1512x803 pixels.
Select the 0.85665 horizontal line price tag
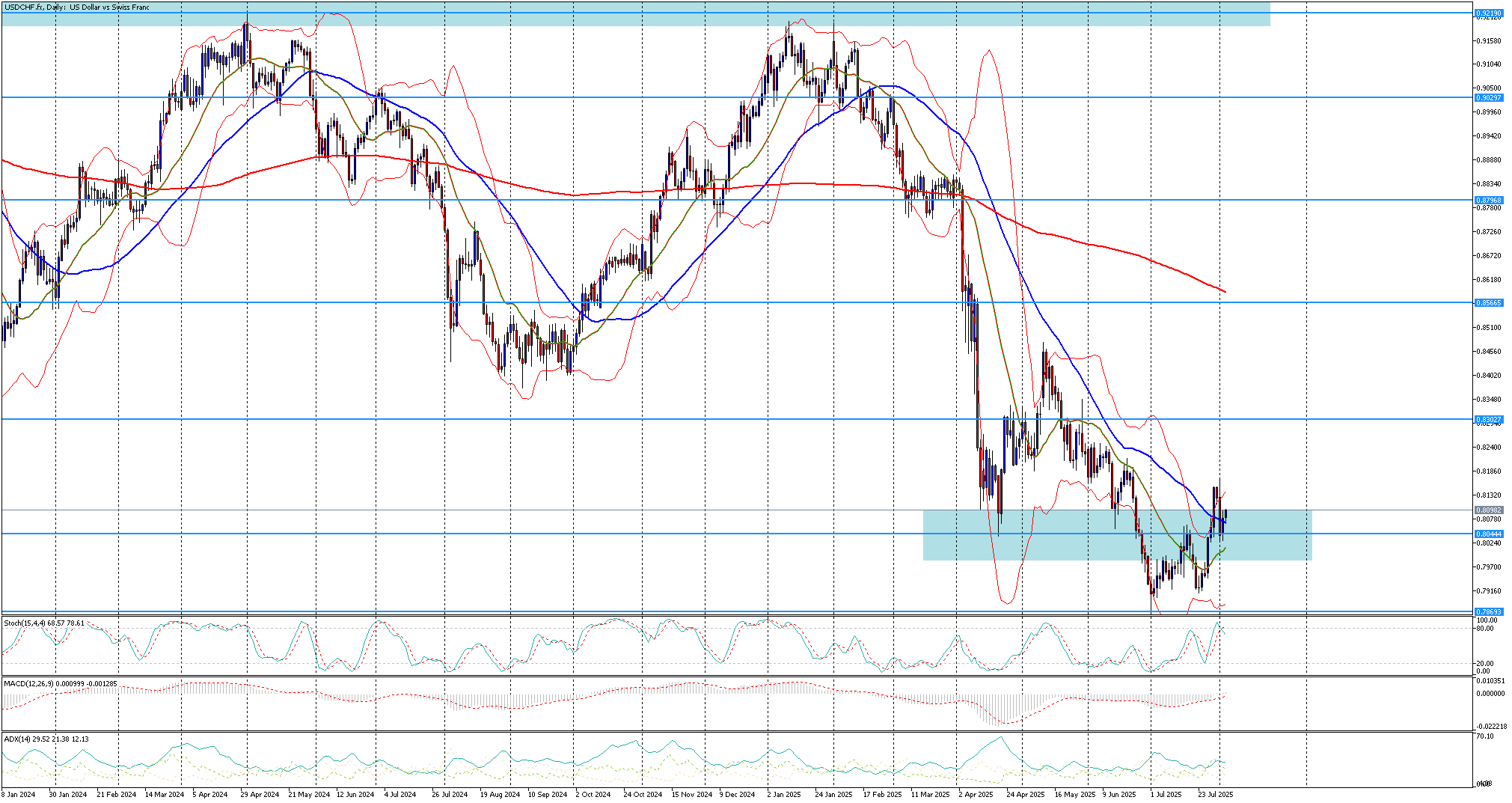[x=1488, y=302]
